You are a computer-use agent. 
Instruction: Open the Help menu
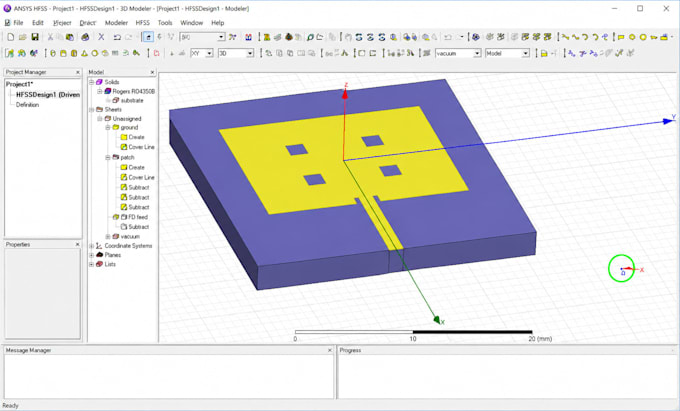point(218,23)
